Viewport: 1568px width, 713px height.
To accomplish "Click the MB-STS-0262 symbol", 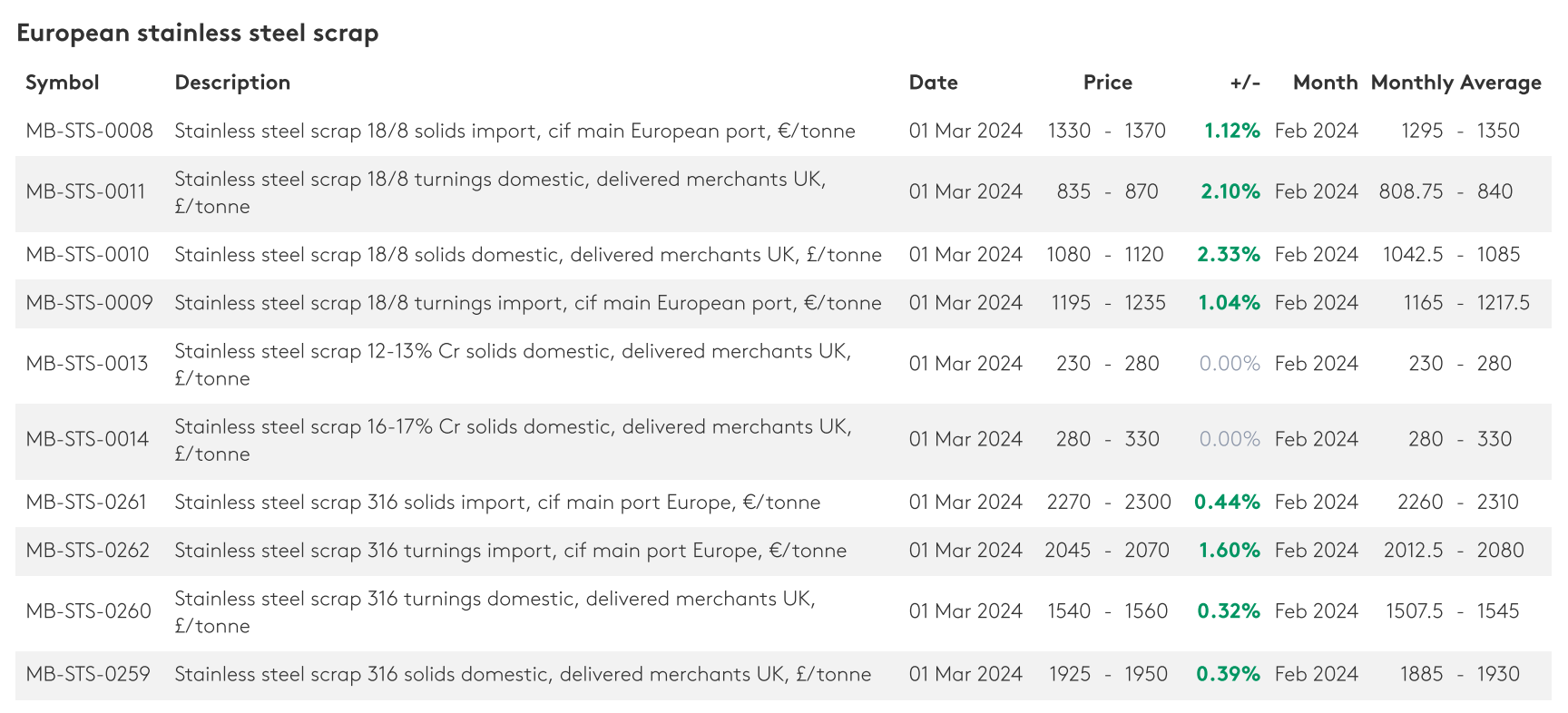I will pos(87,550).
